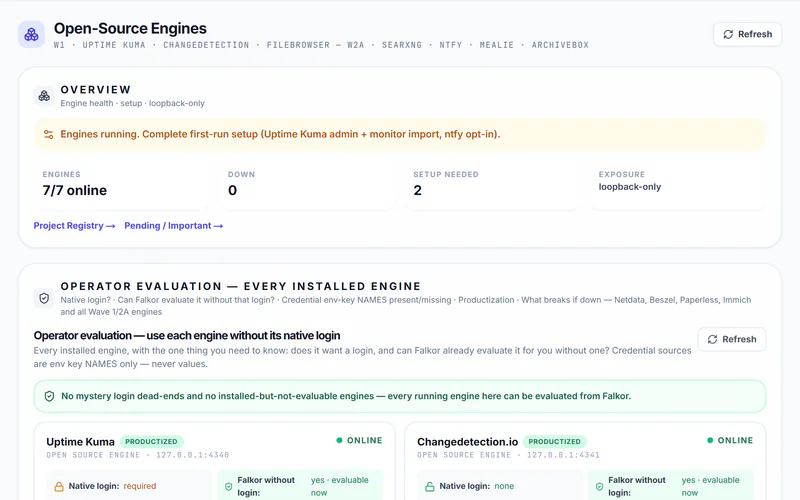
Task: Click shield icon next to Changedetection.io Falkor login
Action: click(x=599, y=487)
